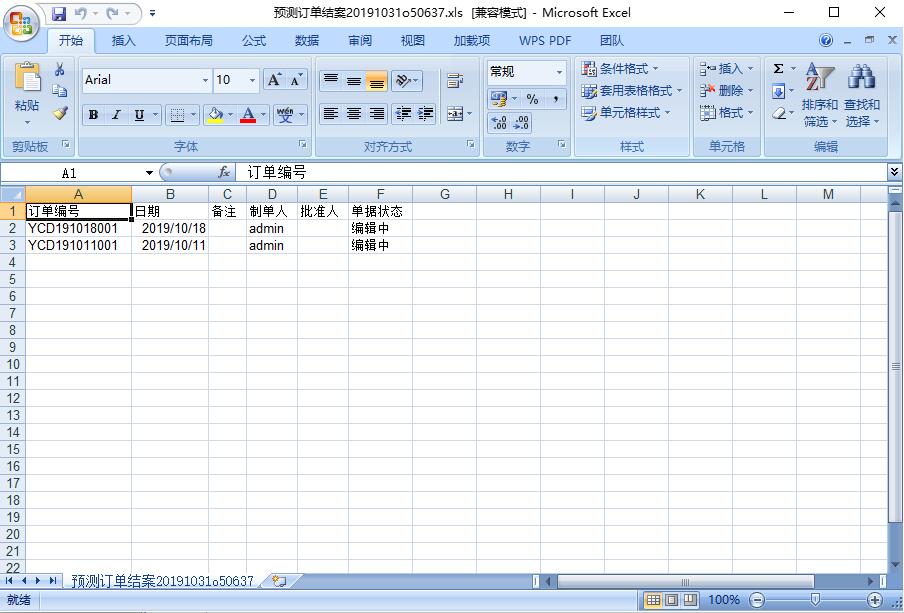The height and width of the screenshot is (613, 904).
Task: Toggle italic formatting
Action: pos(116,115)
